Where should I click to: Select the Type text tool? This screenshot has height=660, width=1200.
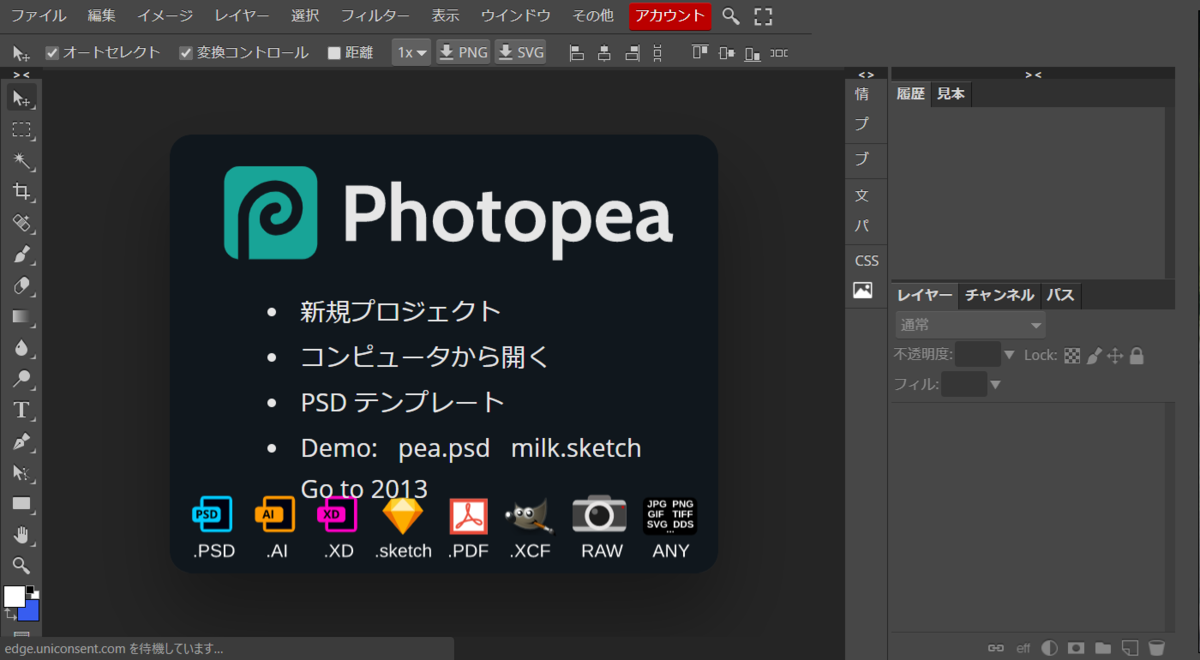[21, 410]
